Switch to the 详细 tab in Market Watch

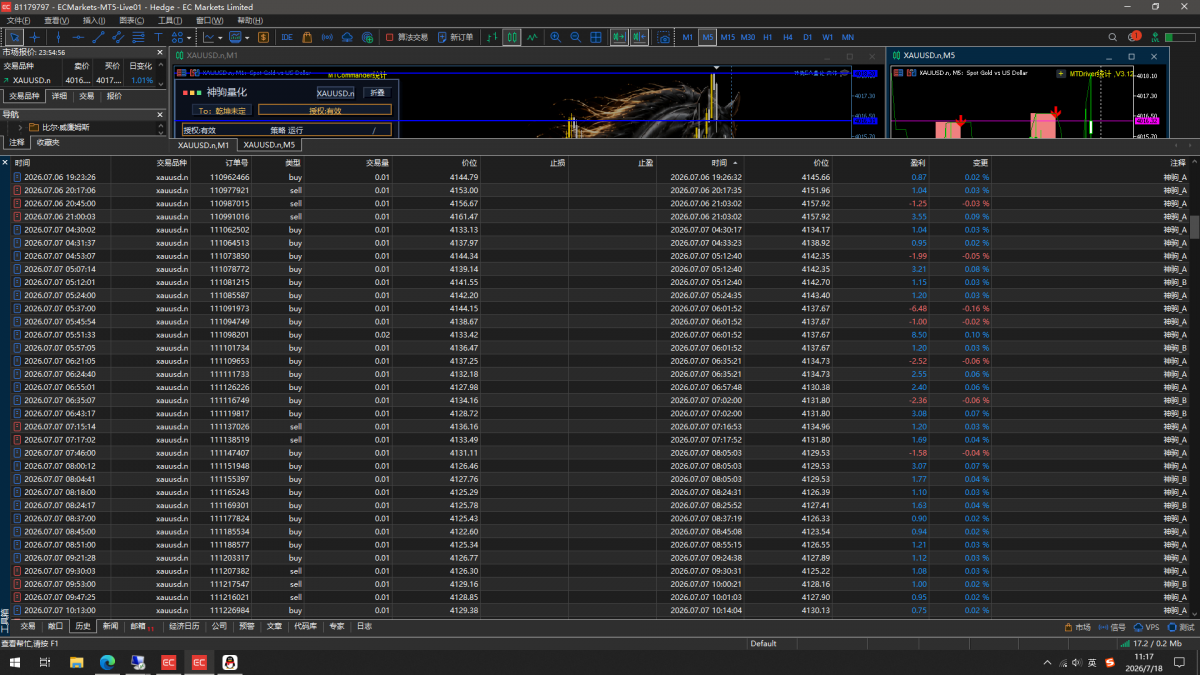59,96
